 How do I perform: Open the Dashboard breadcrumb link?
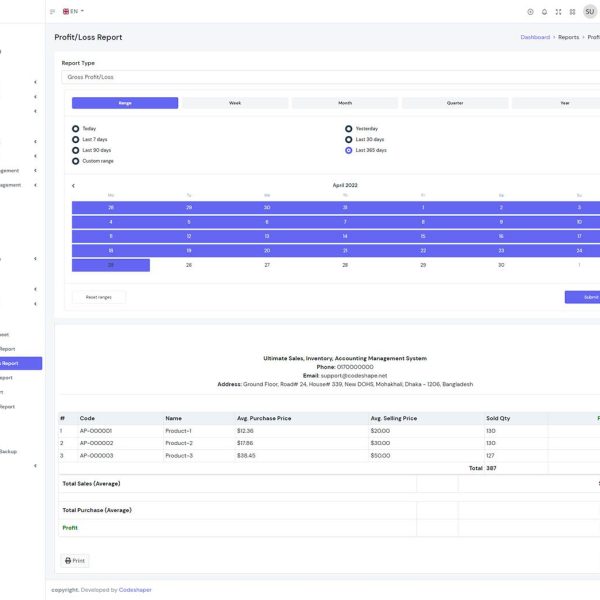tap(535, 37)
